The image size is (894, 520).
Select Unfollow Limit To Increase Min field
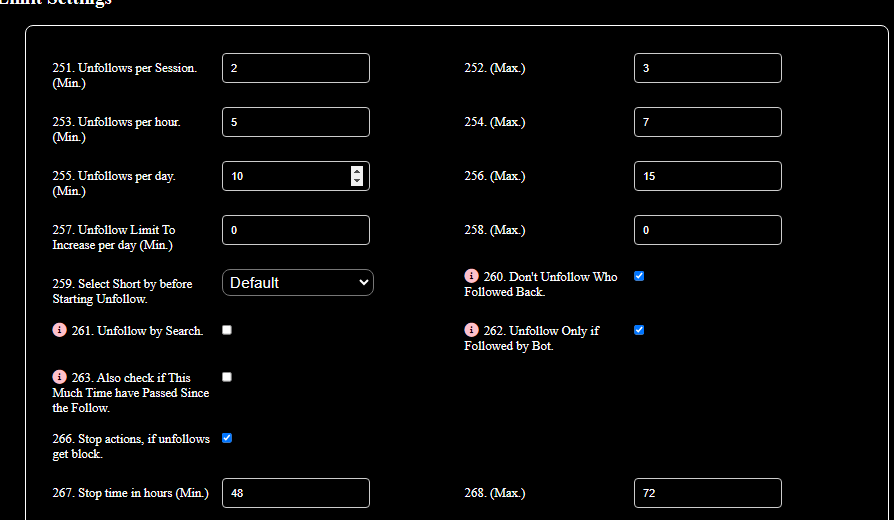click(296, 230)
